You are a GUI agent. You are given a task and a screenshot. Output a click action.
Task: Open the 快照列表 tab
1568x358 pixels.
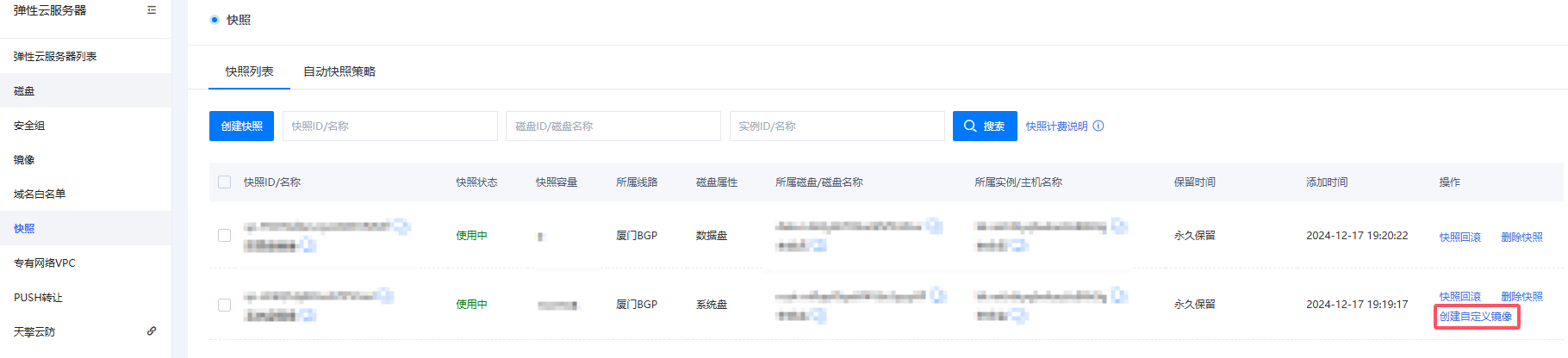click(249, 71)
